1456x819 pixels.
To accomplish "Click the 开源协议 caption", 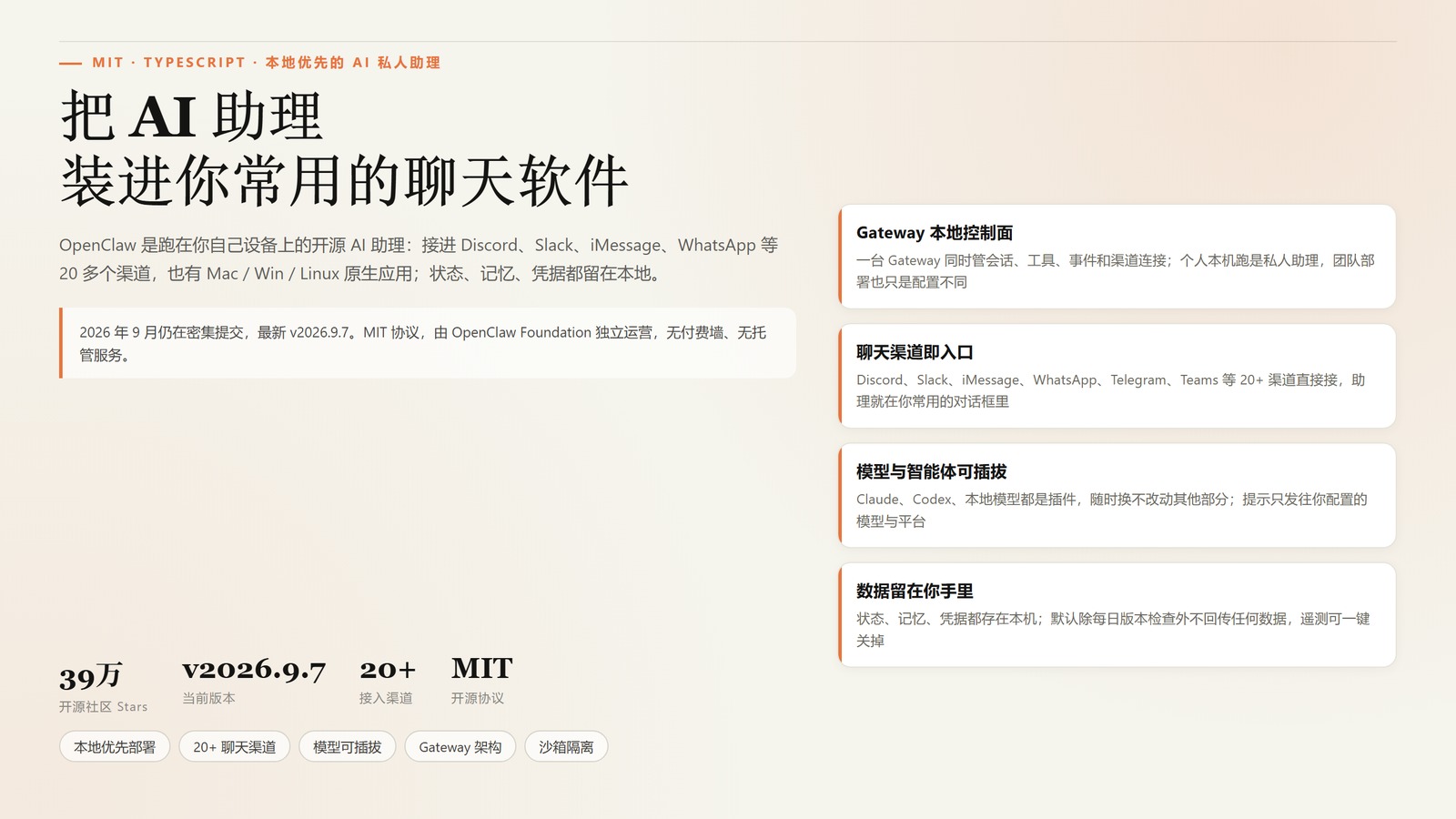I will click(478, 698).
